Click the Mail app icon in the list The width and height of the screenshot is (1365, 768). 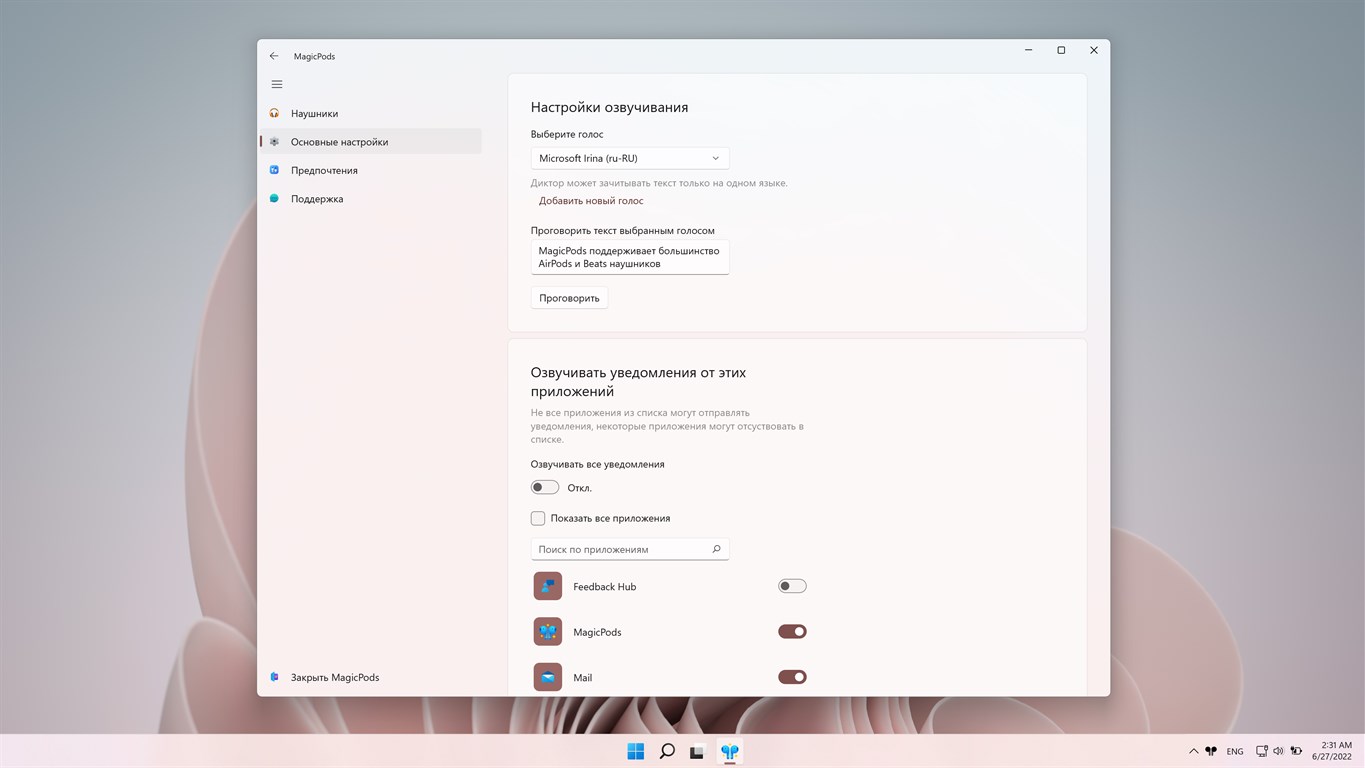click(548, 677)
